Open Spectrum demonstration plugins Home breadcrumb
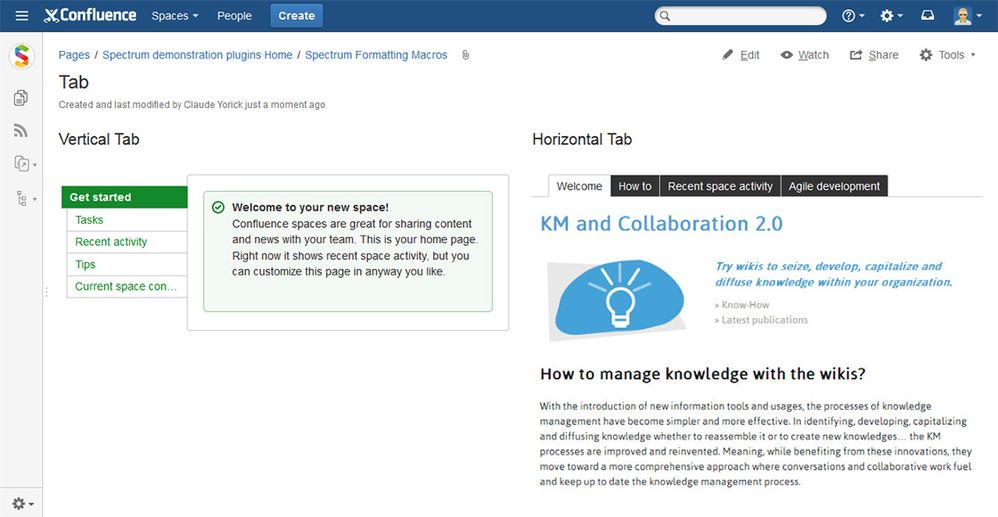Image resolution: width=998 pixels, height=517 pixels. 197,55
